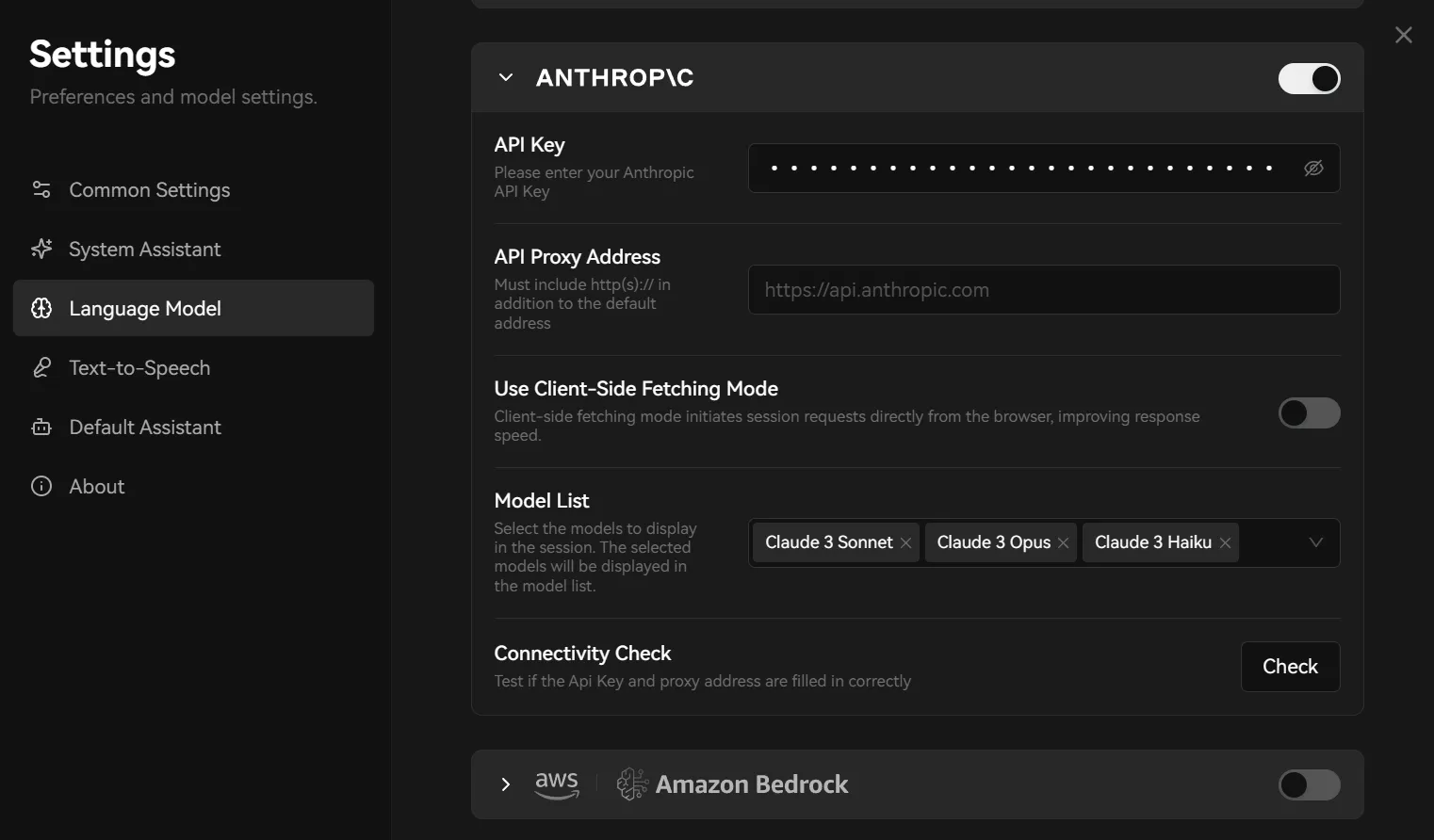
Task: Click the API Proxy Address input field
Action: tap(1043, 289)
